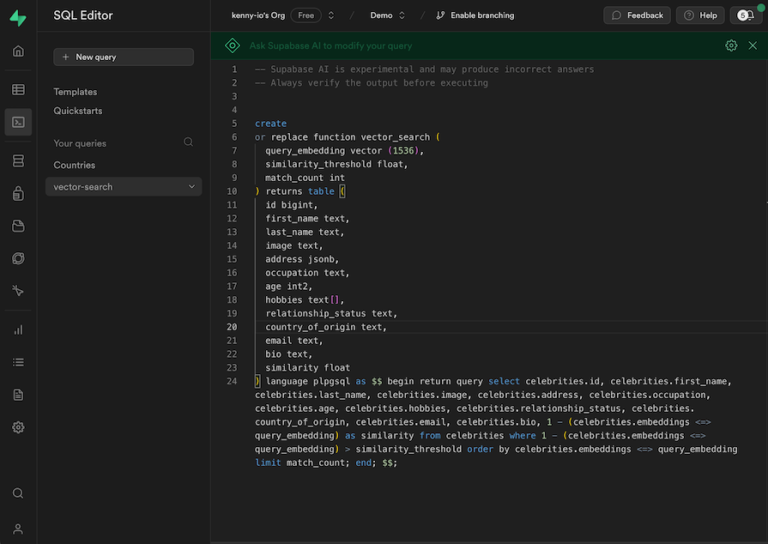
Task: Expand the Demo project switcher
Action: coord(402,15)
